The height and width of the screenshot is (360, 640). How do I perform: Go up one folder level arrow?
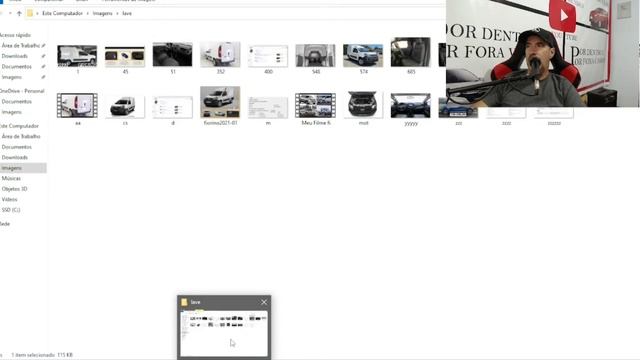pos(19,13)
